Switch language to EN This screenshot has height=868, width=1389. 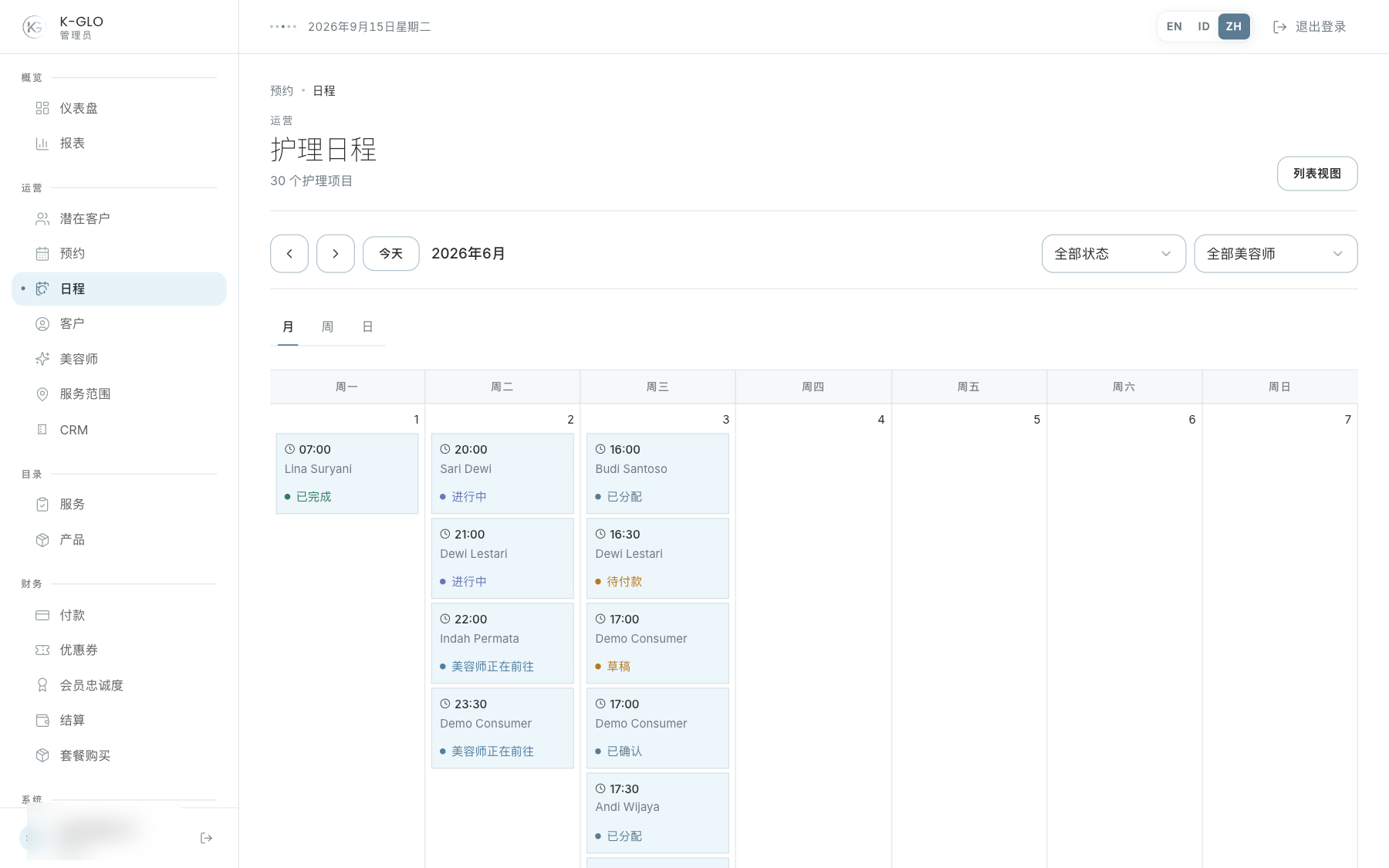(x=1174, y=26)
